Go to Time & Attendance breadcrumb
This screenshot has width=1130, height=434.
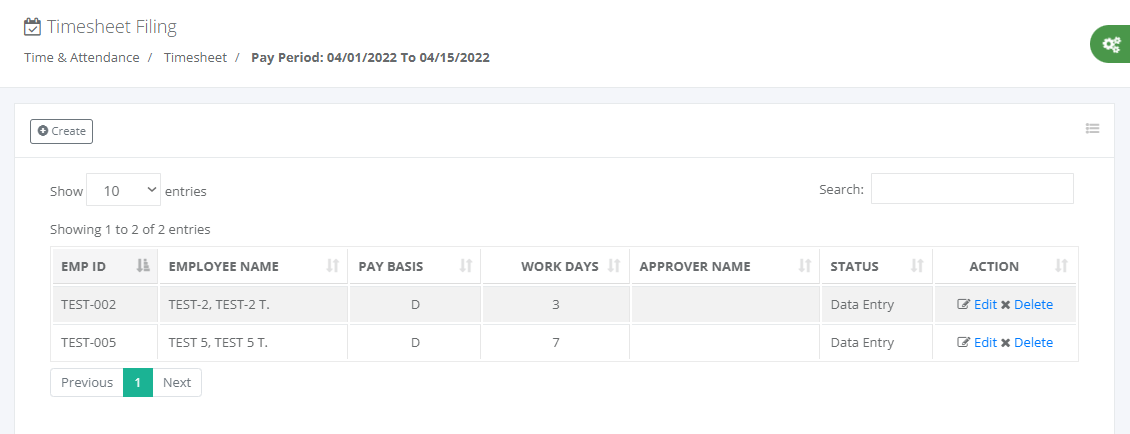81,58
